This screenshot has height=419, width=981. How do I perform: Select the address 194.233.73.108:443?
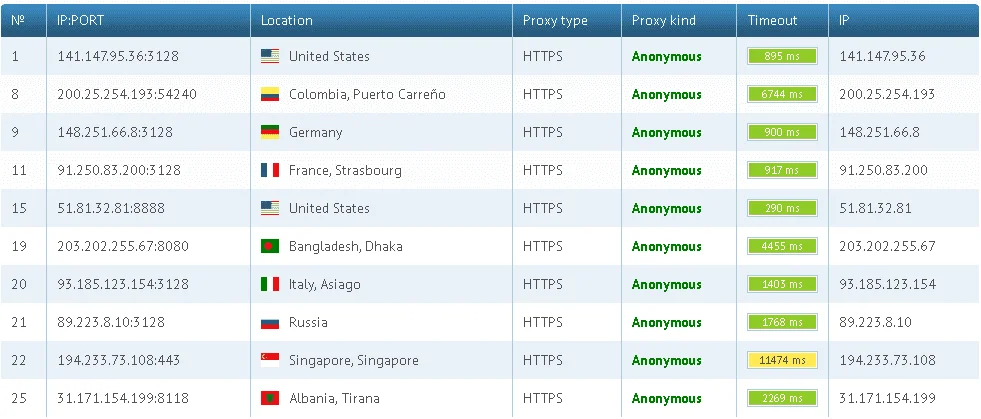click(x=118, y=360)
